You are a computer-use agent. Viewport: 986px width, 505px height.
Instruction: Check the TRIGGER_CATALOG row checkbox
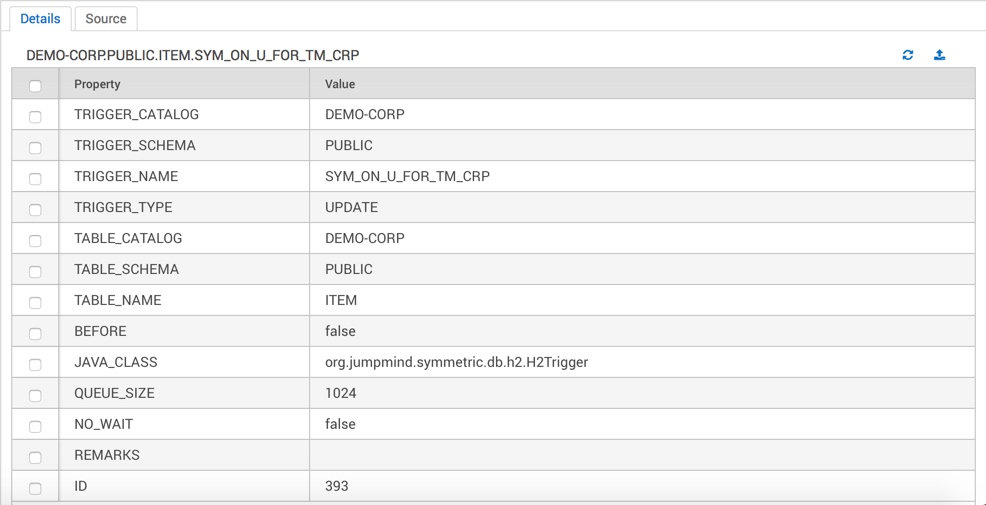pos(35,116)
